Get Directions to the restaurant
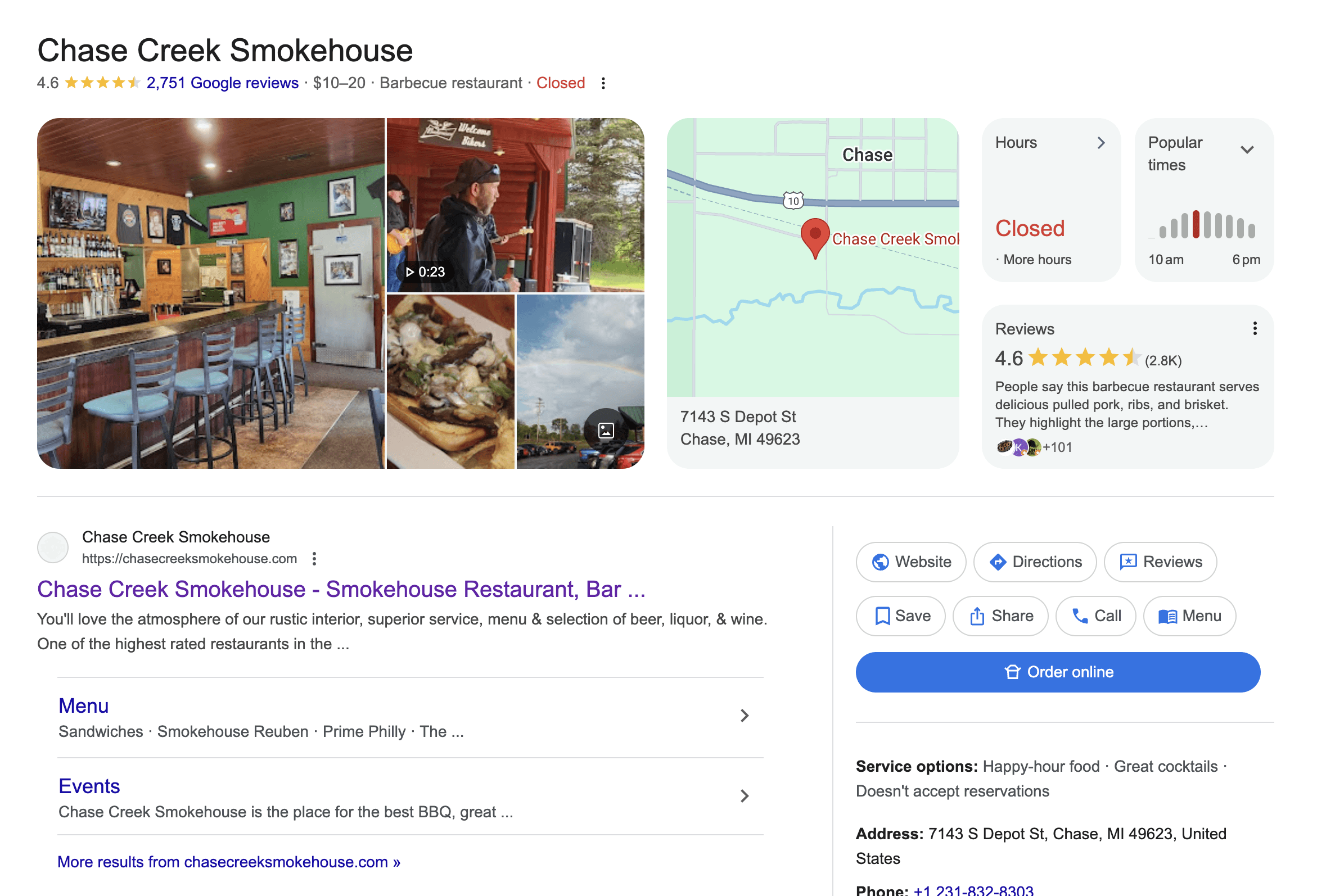The width and height of the screenshot is (1317, 896). point(1035,562)
